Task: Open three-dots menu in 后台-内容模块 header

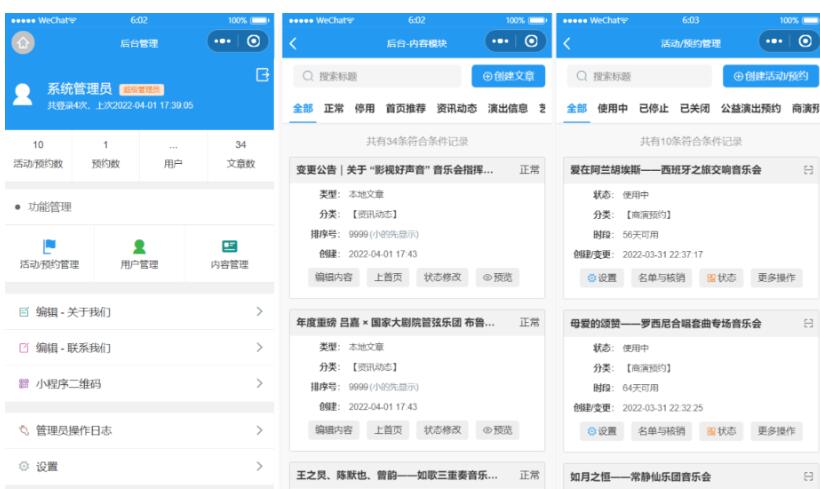Action: (500, 41)
